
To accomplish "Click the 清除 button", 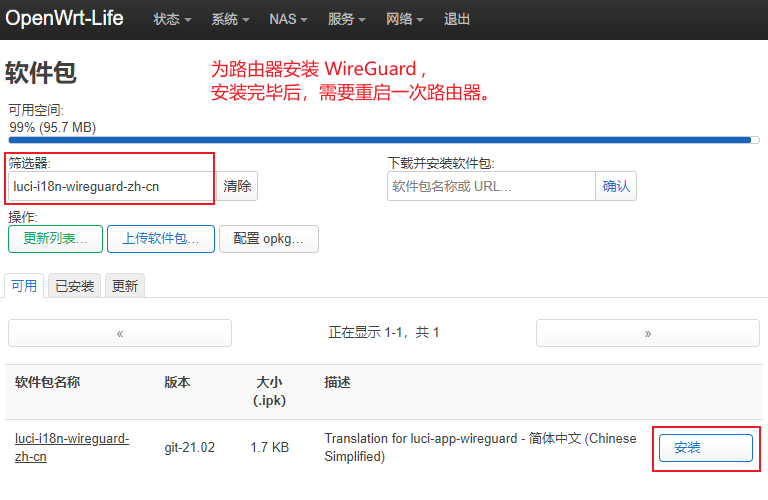I will [237, 186].
